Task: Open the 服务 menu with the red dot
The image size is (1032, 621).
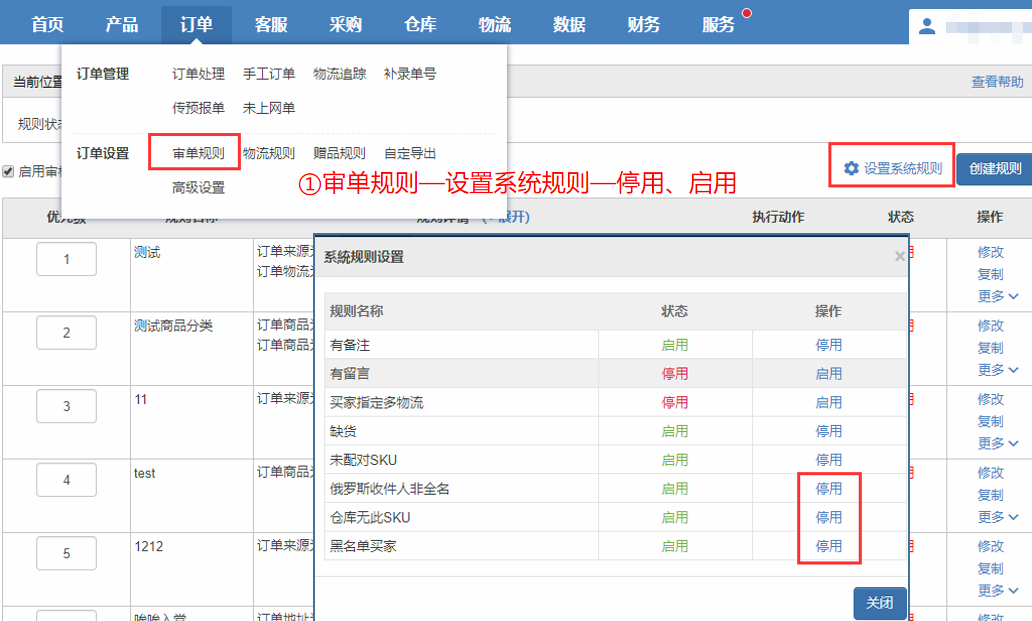Action: pos(718,25)
